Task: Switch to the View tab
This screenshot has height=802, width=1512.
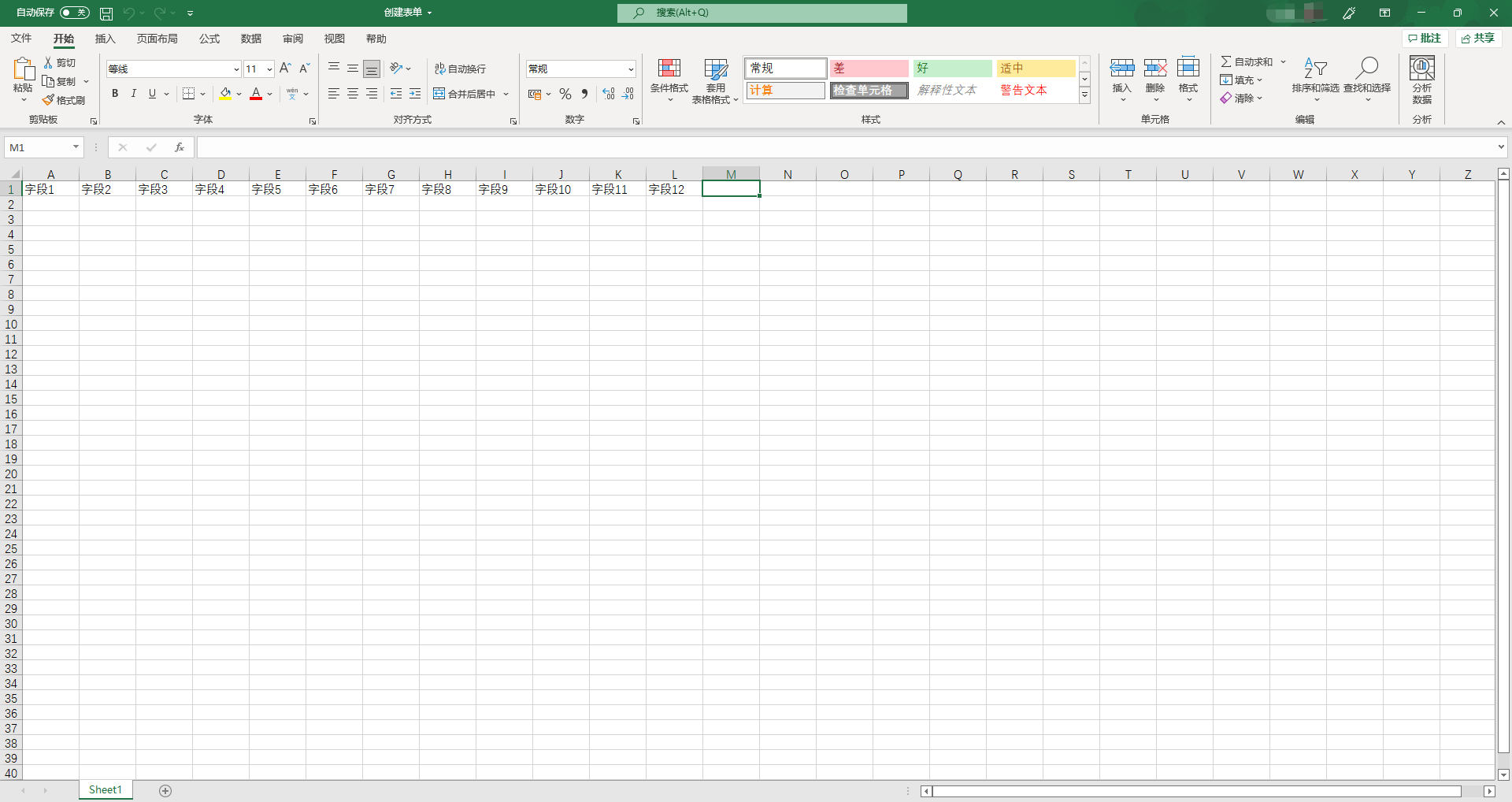Action: [x=335, y=39]
